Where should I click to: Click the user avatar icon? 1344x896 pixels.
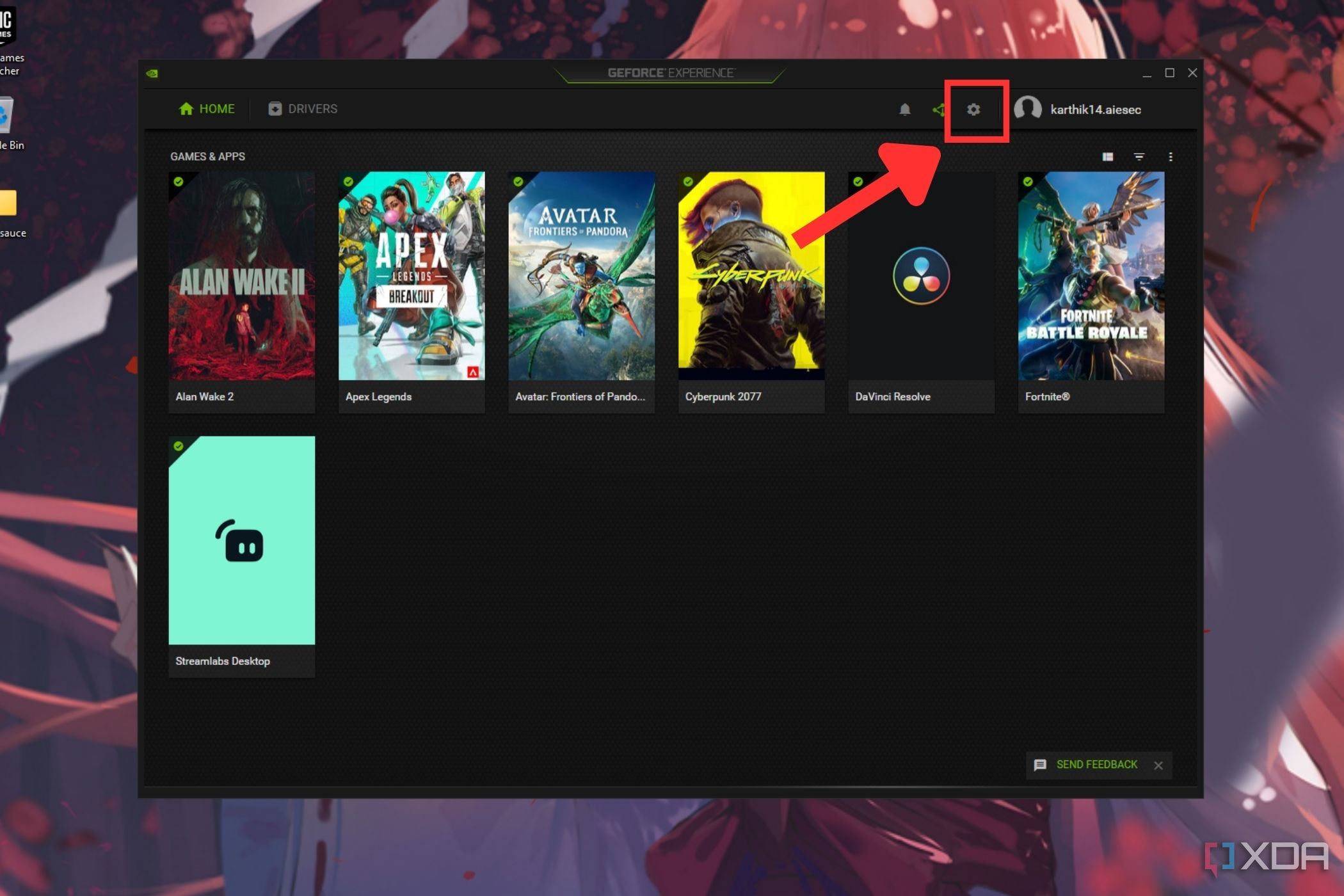click(x=1028, y=109)
